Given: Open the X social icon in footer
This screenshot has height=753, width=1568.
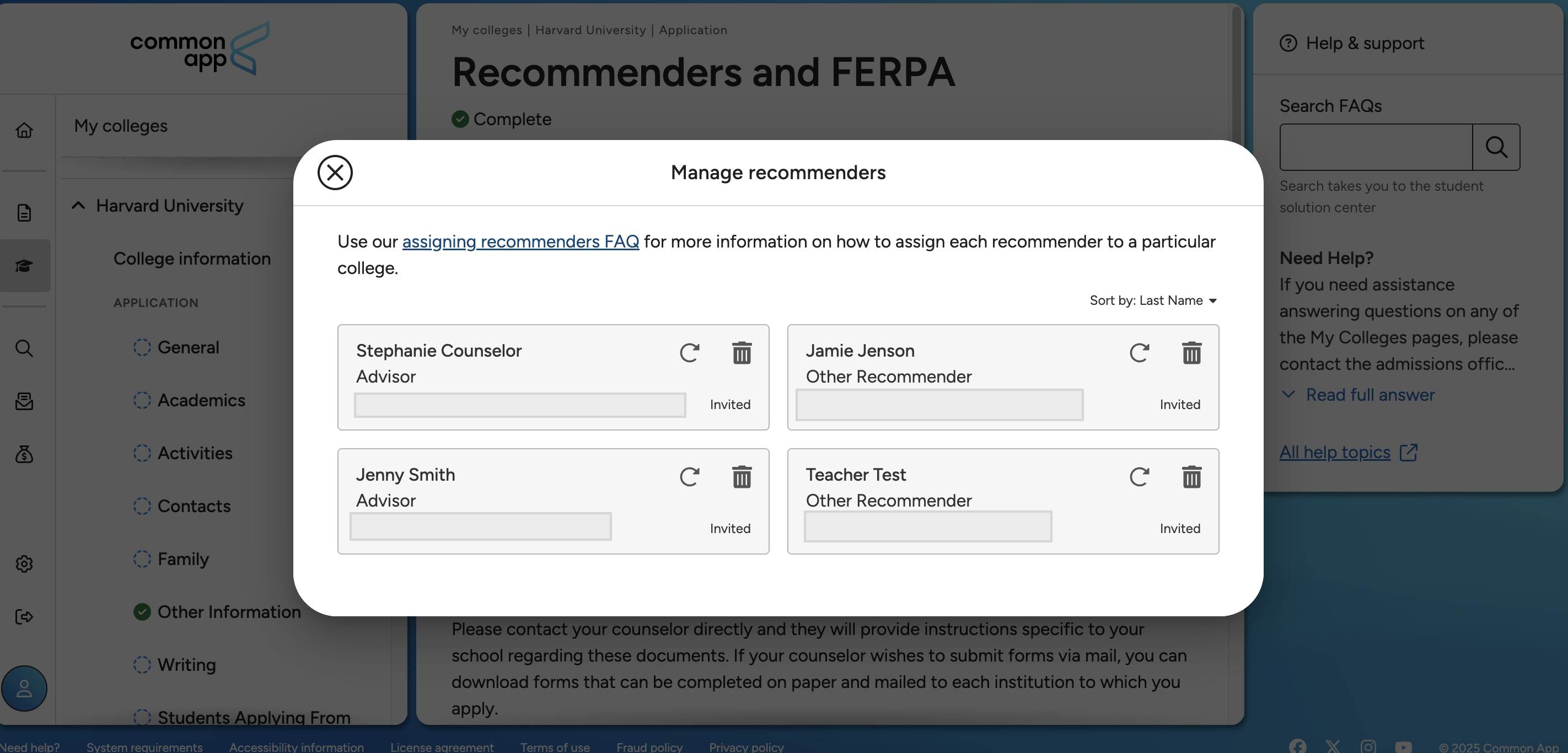Looking at the screenshot, I should pos(1333,746).
